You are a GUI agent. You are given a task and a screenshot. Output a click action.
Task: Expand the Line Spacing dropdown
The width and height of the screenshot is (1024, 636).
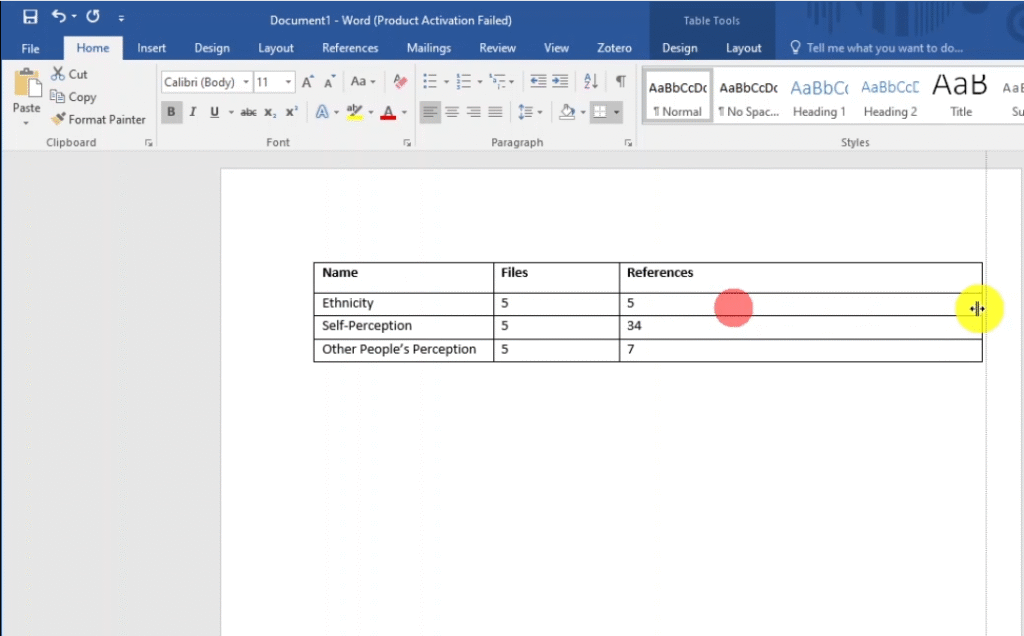539,112
